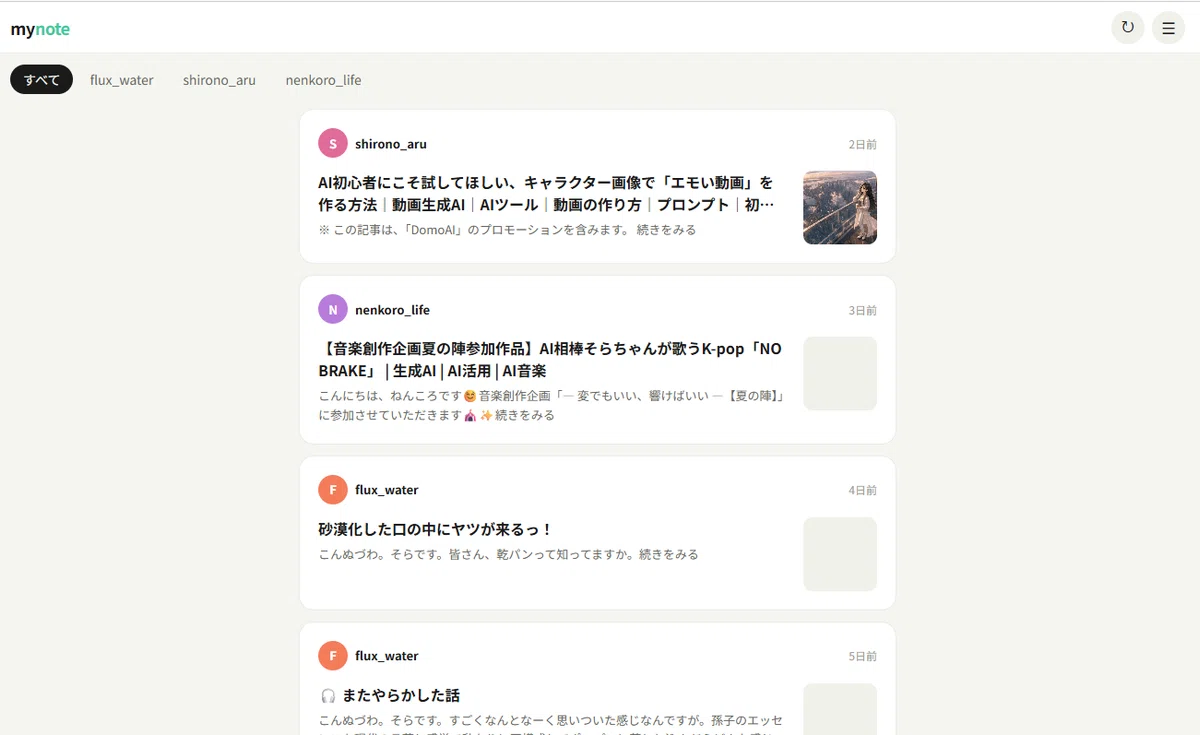The height and width of the screenshot is (735, 1200).
Task: Click the DomoAI promotion excerpt text
Action: (507, 230)
